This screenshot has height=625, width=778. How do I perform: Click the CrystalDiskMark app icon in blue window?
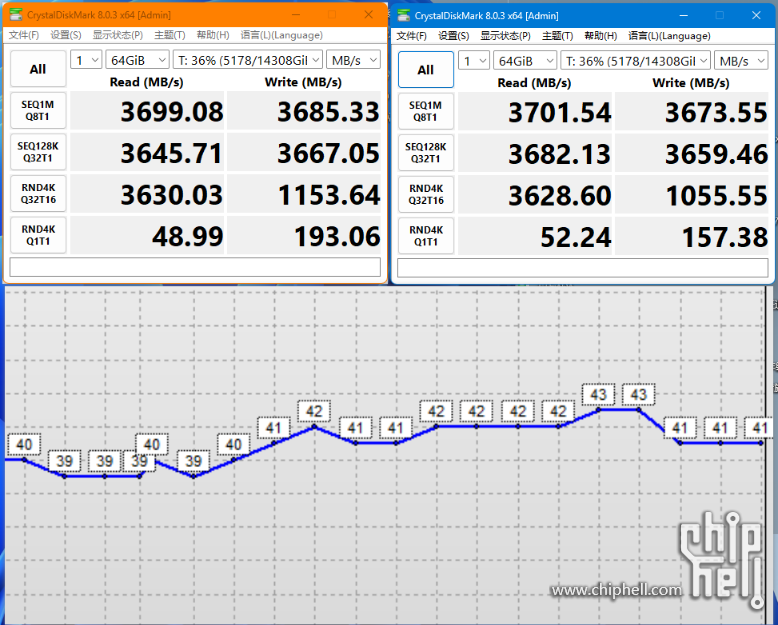[404, 15]
